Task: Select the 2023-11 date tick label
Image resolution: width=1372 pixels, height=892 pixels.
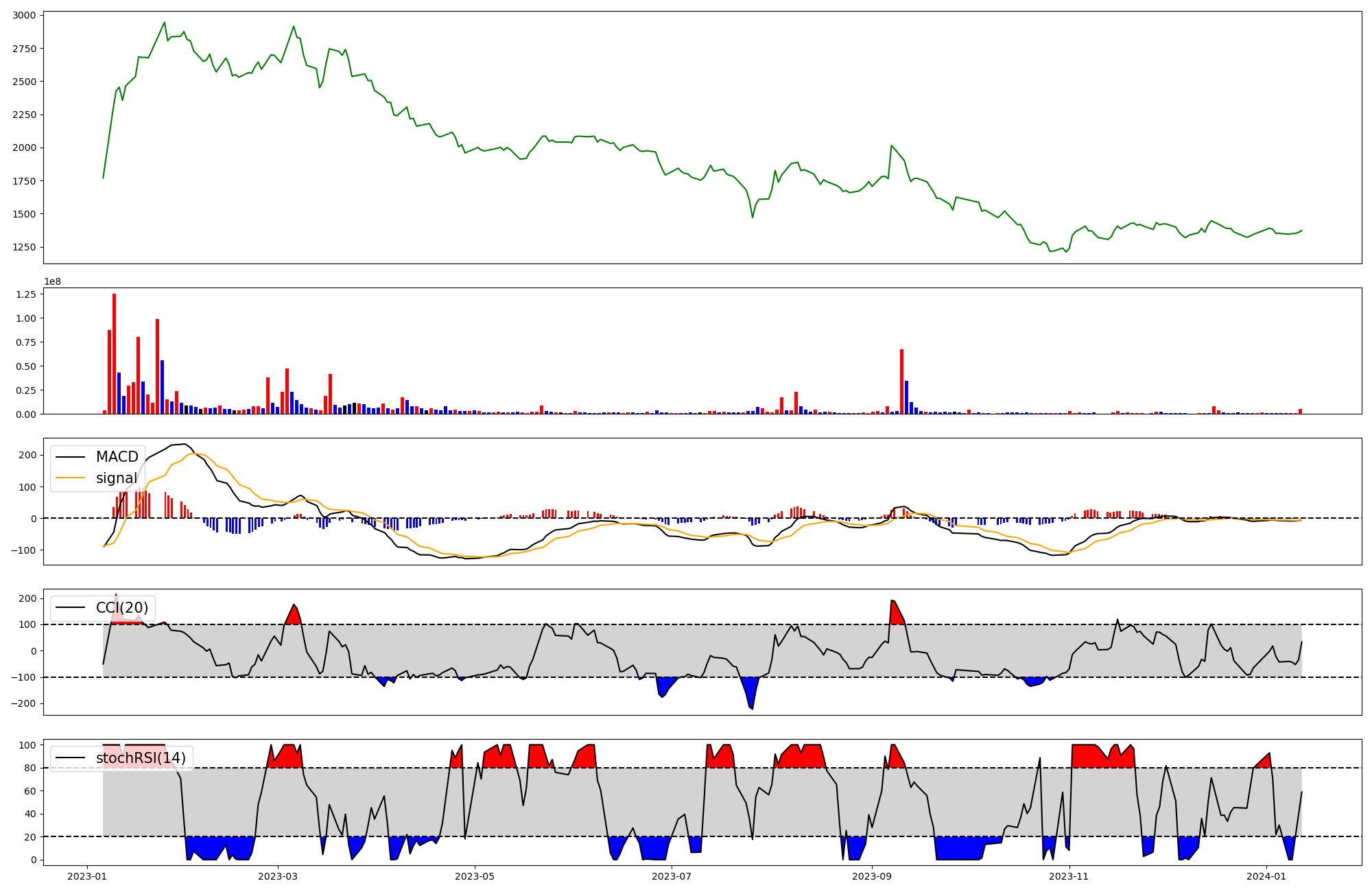Action: pos(1069,876)
